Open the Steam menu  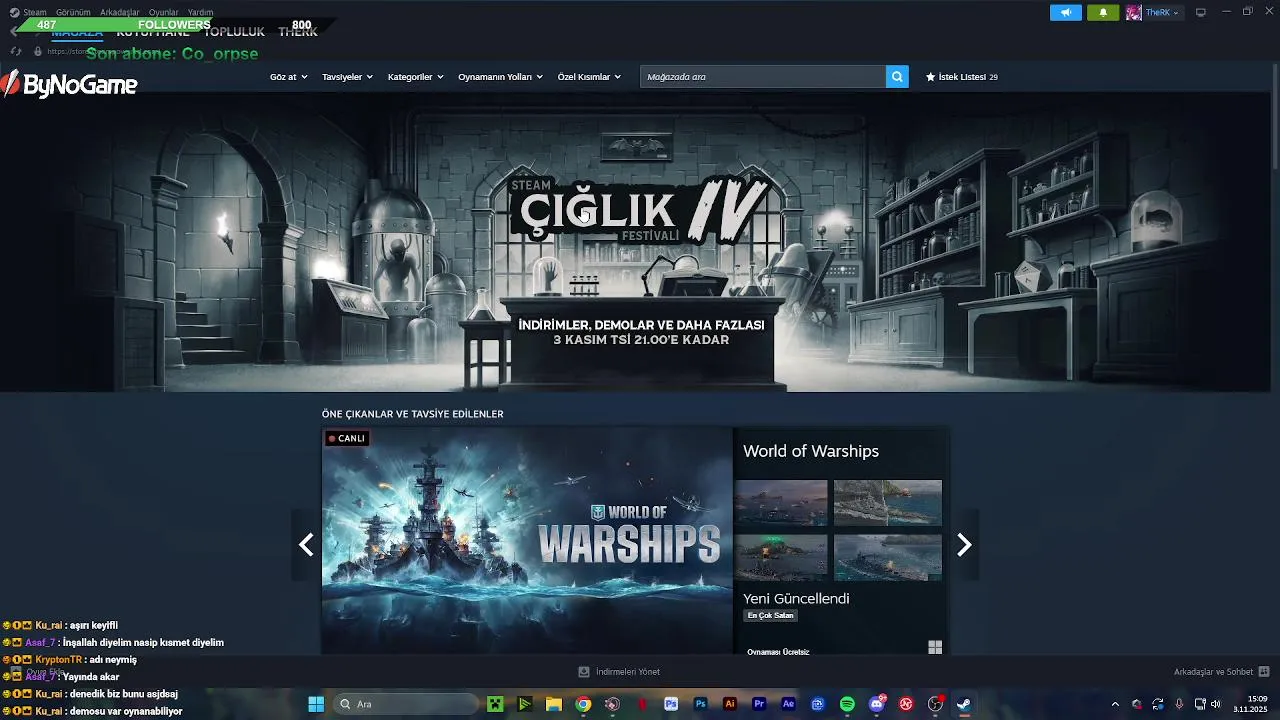coord(35,12)
